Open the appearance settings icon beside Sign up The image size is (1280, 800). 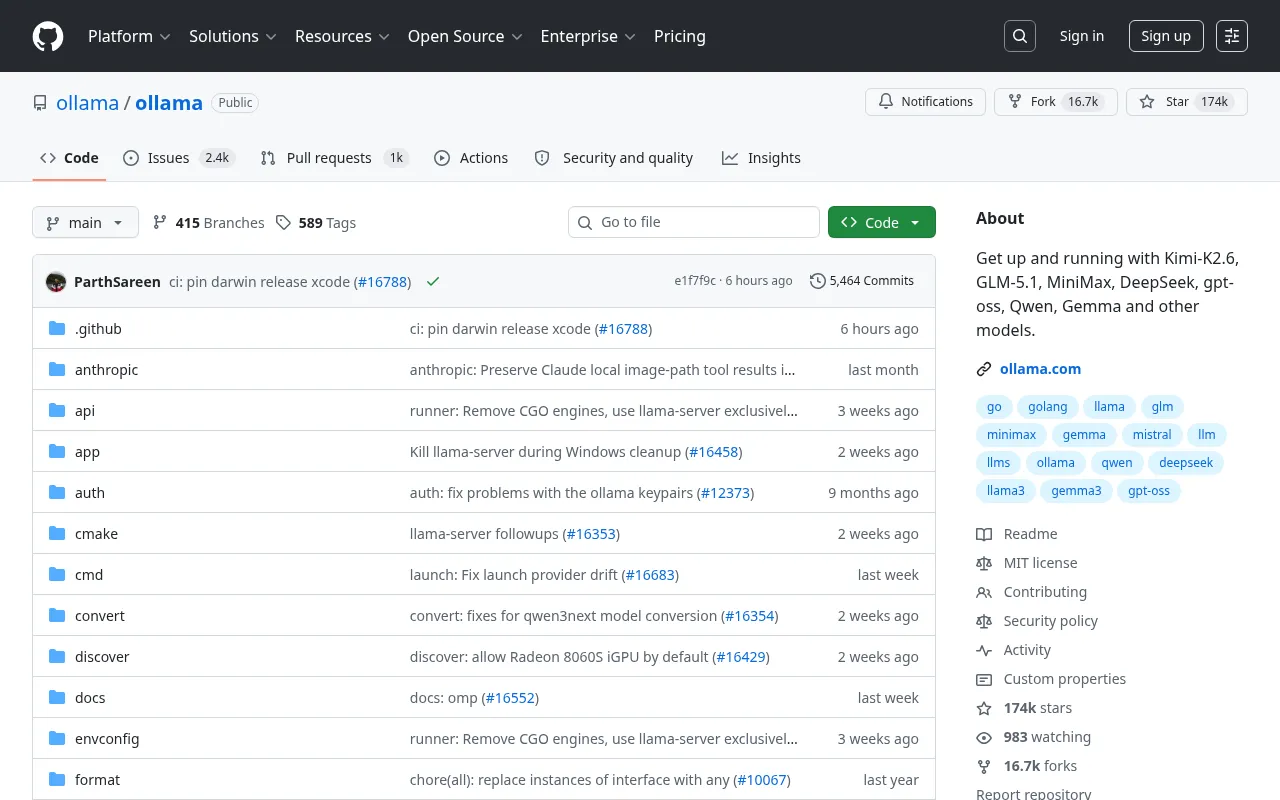[1232, 36]
